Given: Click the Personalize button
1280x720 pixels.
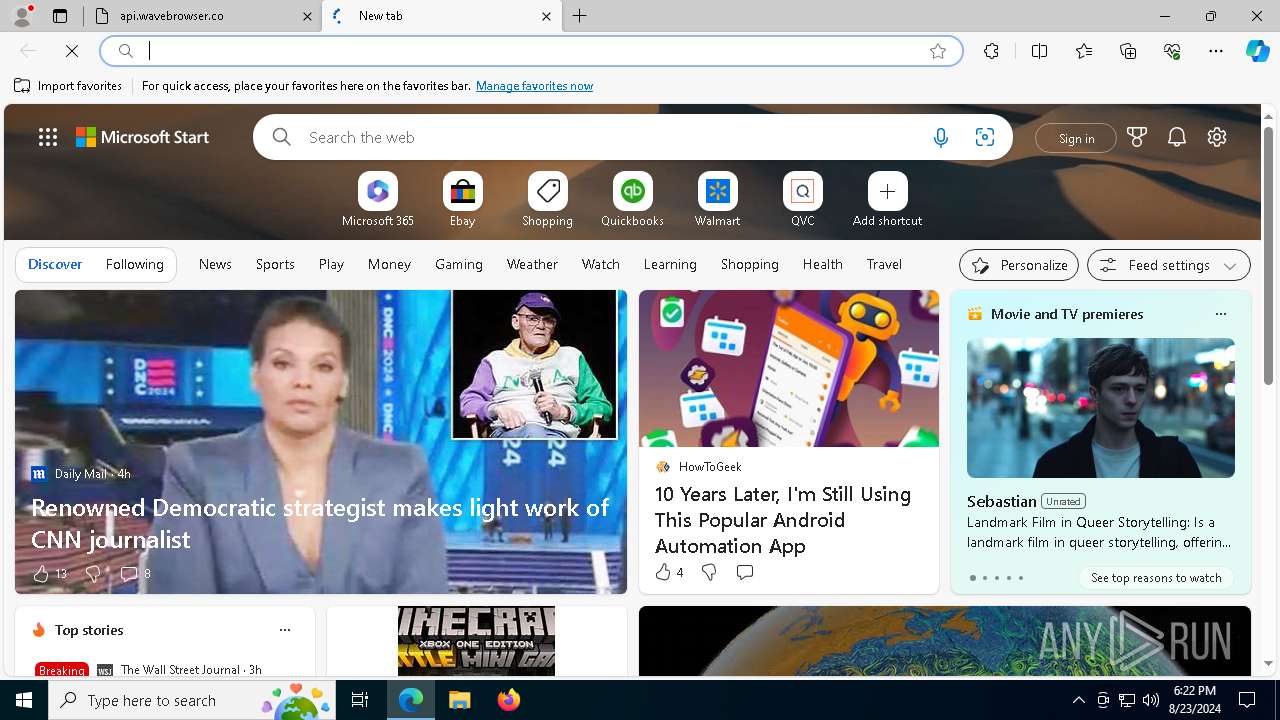Looking at the screenshot, I should [x=1019, y=265].
